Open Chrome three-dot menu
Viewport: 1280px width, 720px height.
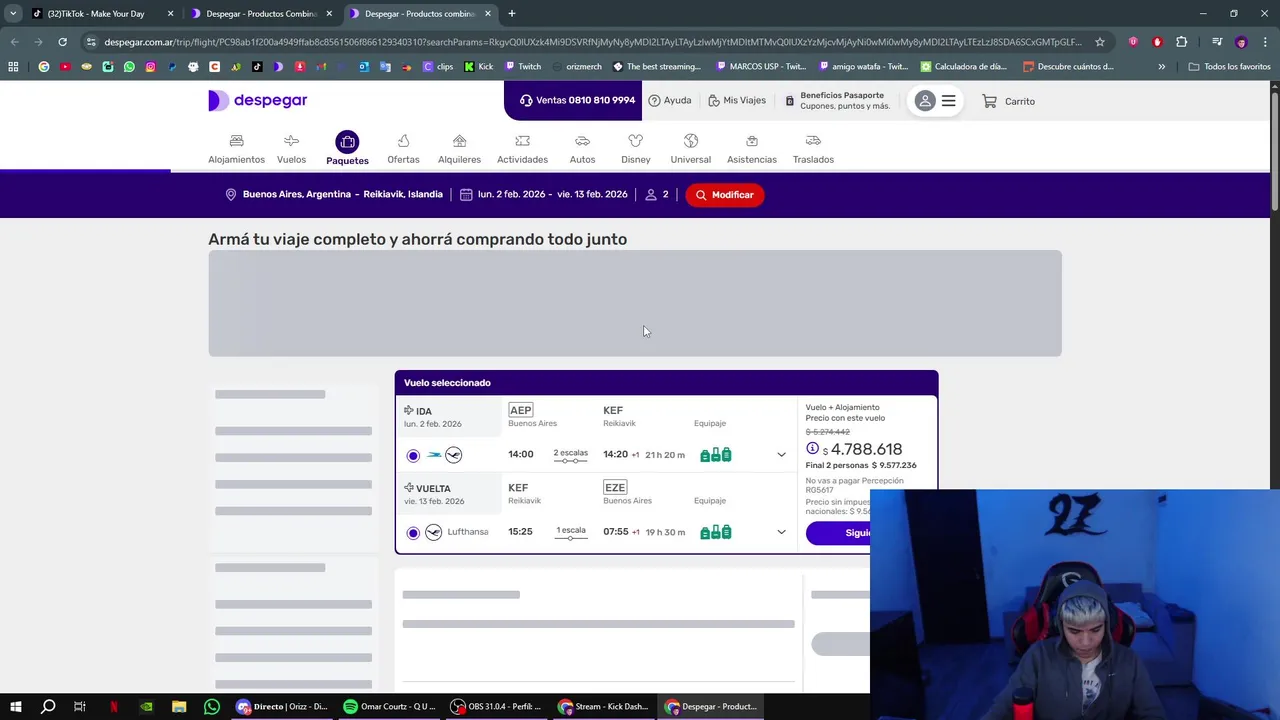pos(1265,42)
